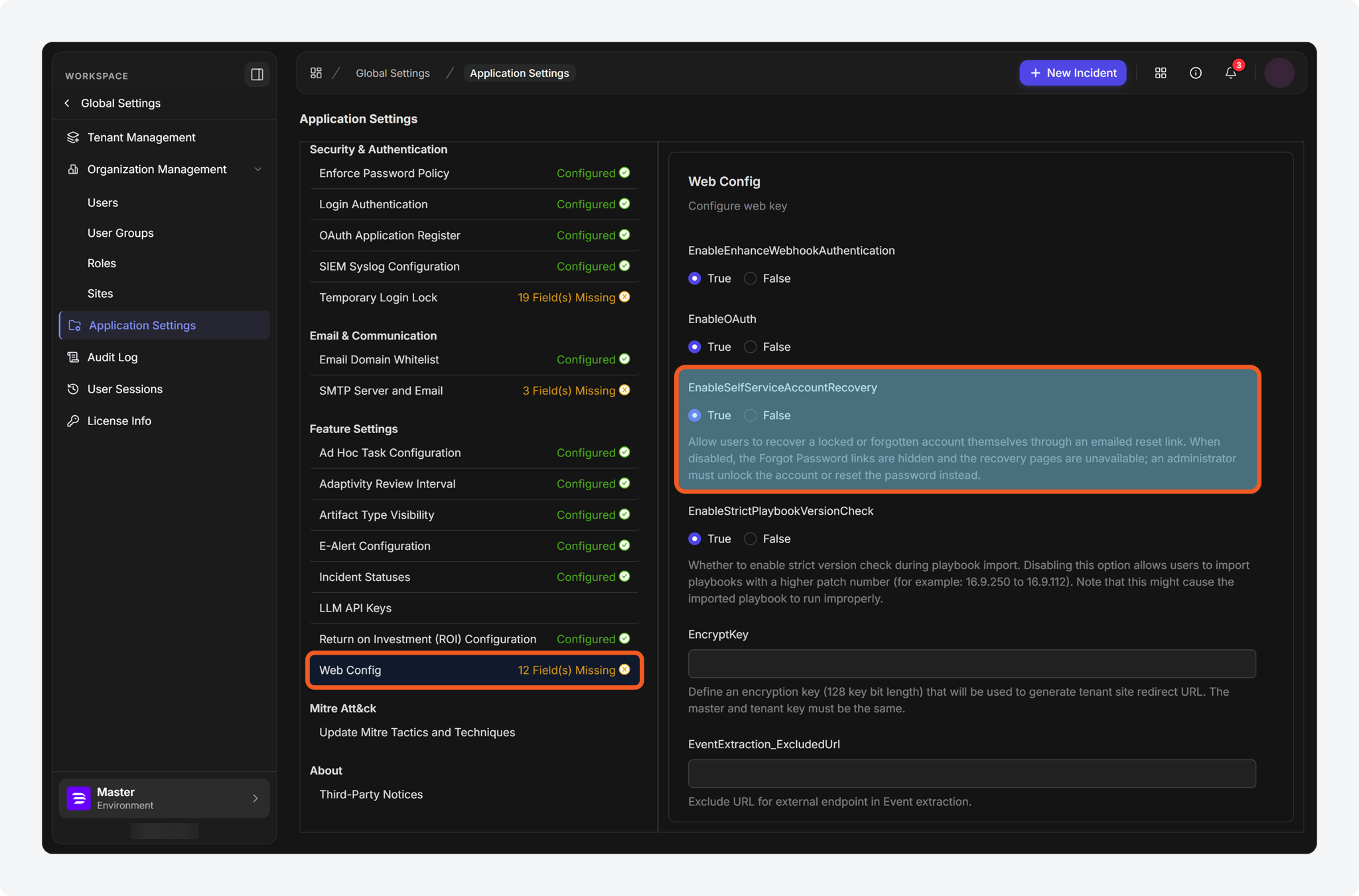This screenshot has height=896, width=1359.
Task: Select SIEM Syslog Configuration row
Action: click(474, 266)
